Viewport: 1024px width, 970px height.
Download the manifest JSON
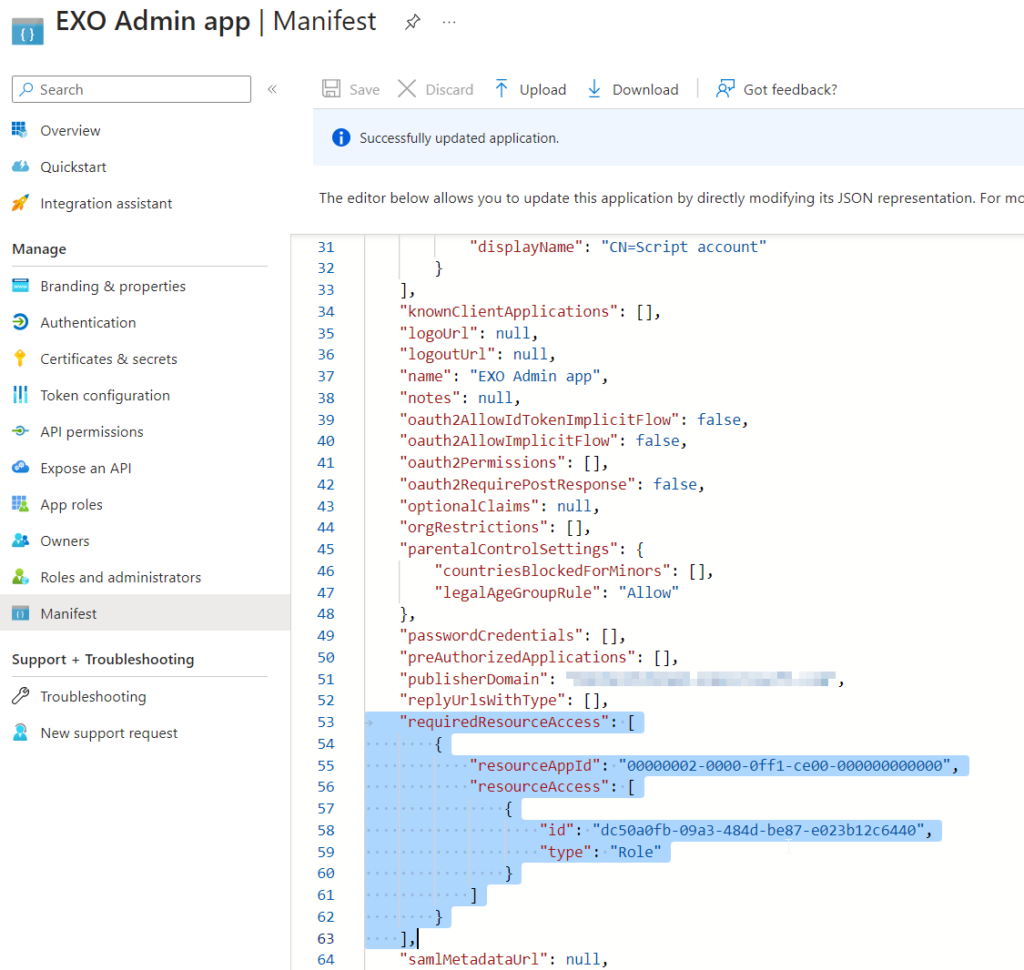tap(633, 89)
